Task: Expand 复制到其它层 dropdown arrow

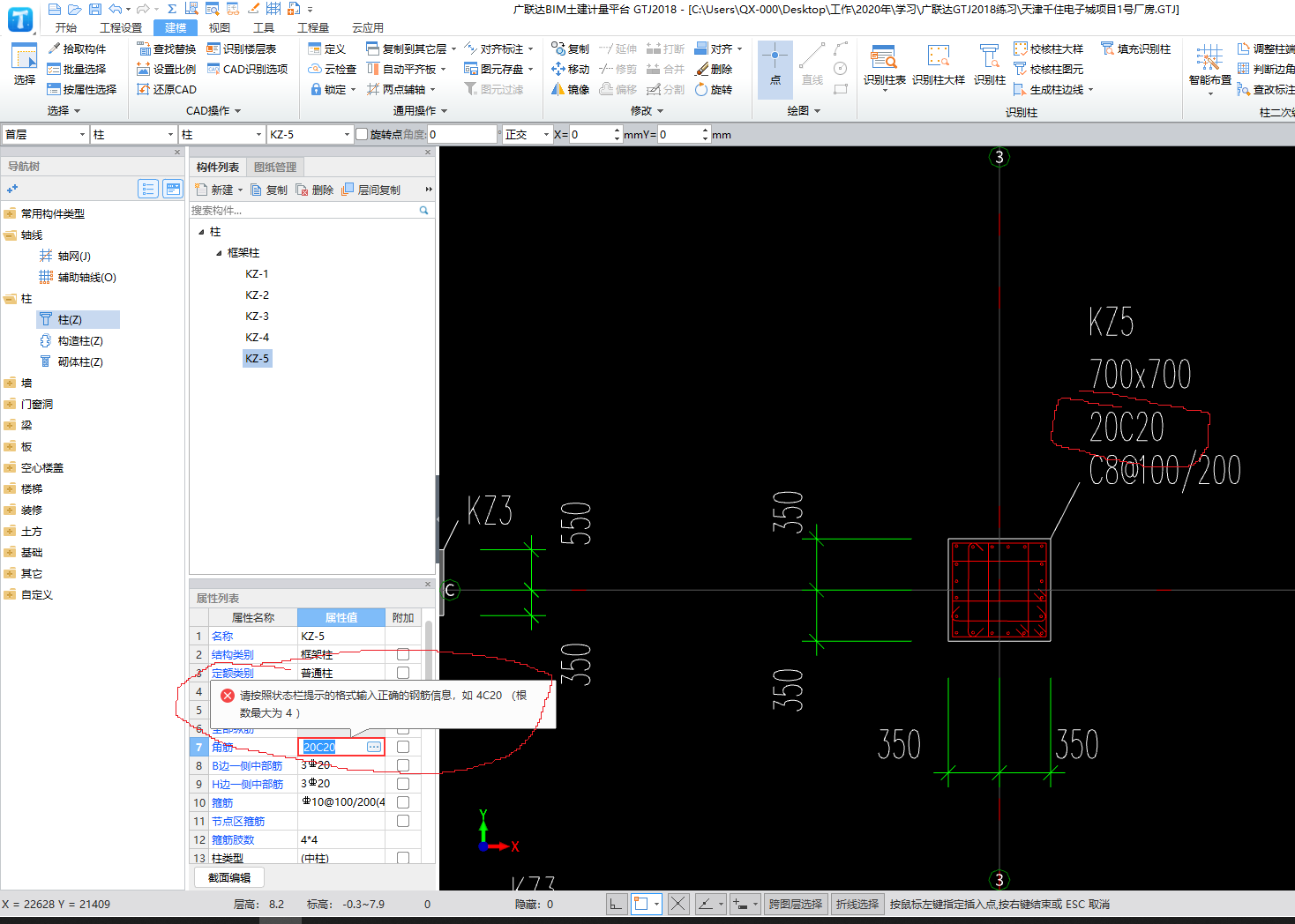Action: [453, 48]
